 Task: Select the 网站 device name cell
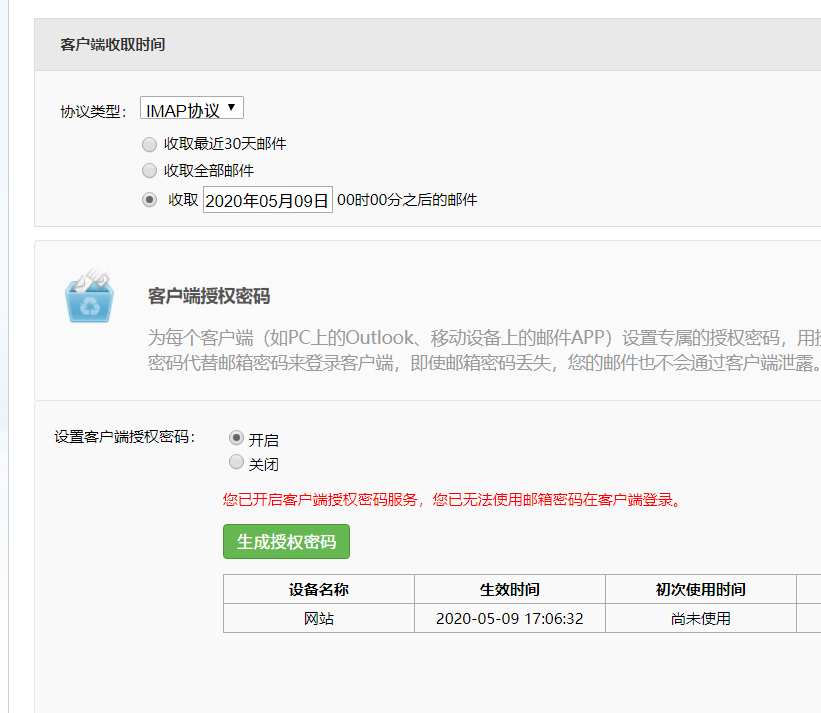[318, 618]
